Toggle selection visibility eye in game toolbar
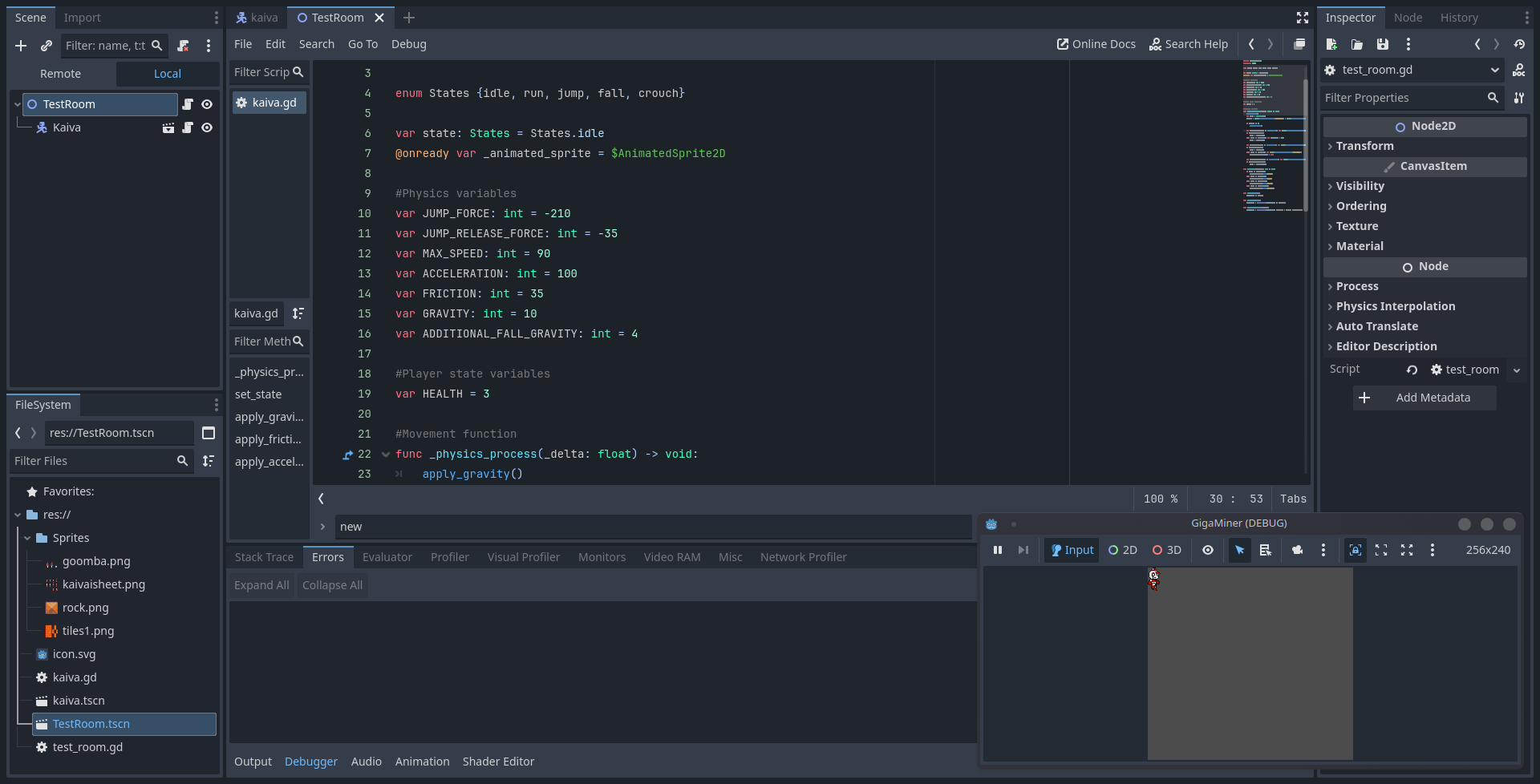Screen dimensions: 1540x784 [x=1208, y=550]
